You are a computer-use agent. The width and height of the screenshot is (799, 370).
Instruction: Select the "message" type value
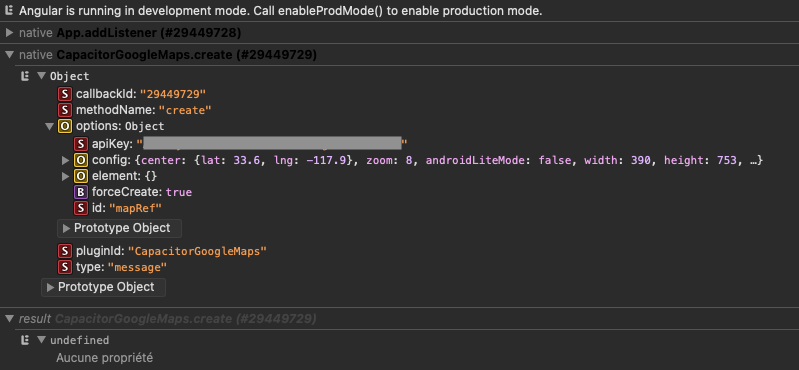pyautogui.click(x=138, y=267)
